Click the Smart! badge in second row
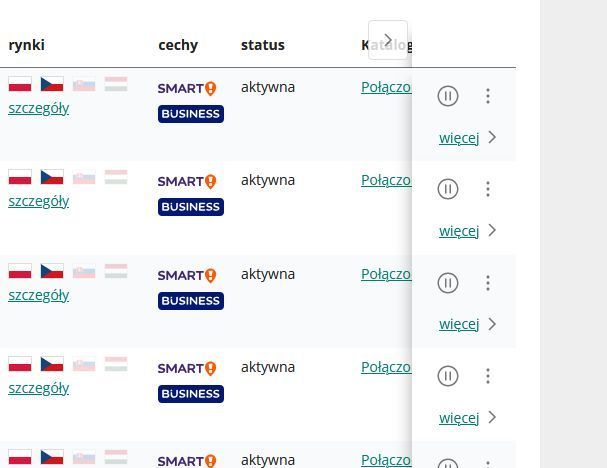 187,181
